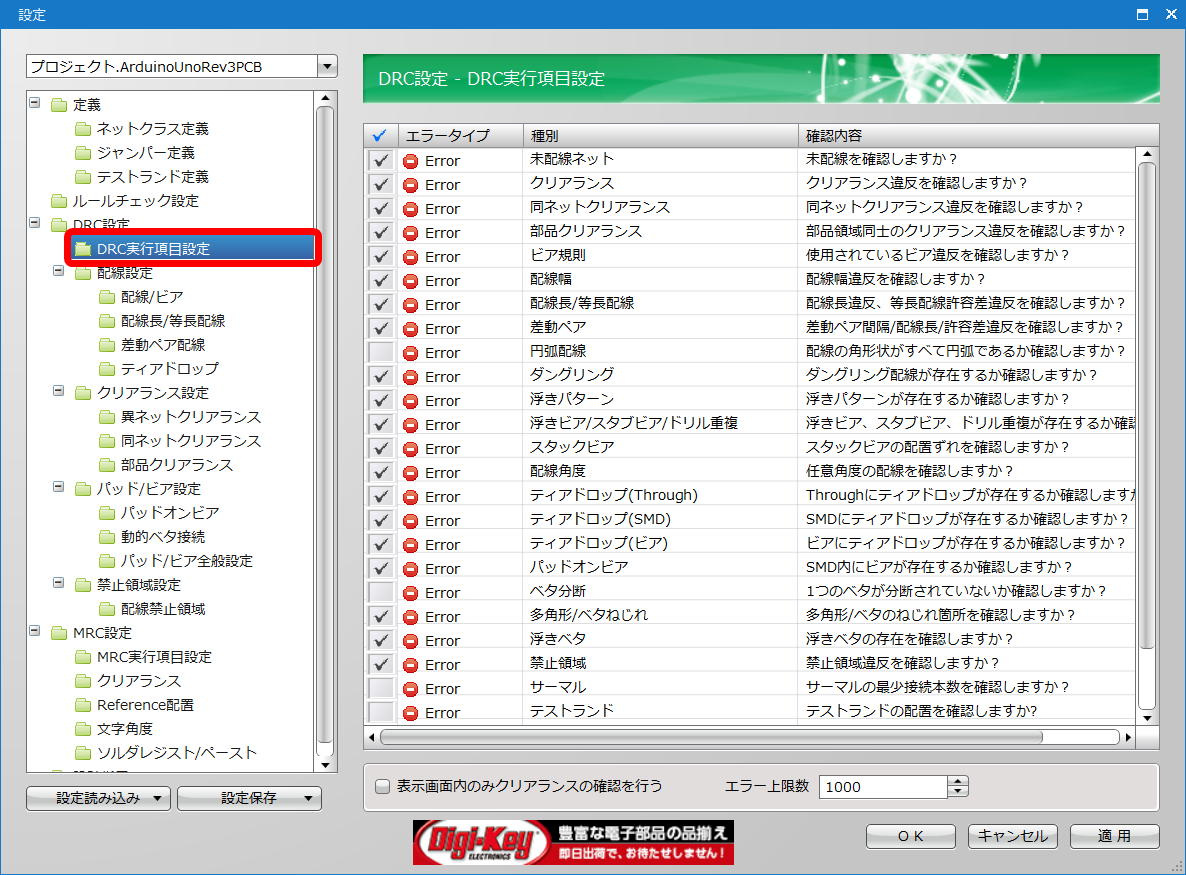
Task: Collapse the MRC設定 tree node
Action: click(x=35, y=632)
